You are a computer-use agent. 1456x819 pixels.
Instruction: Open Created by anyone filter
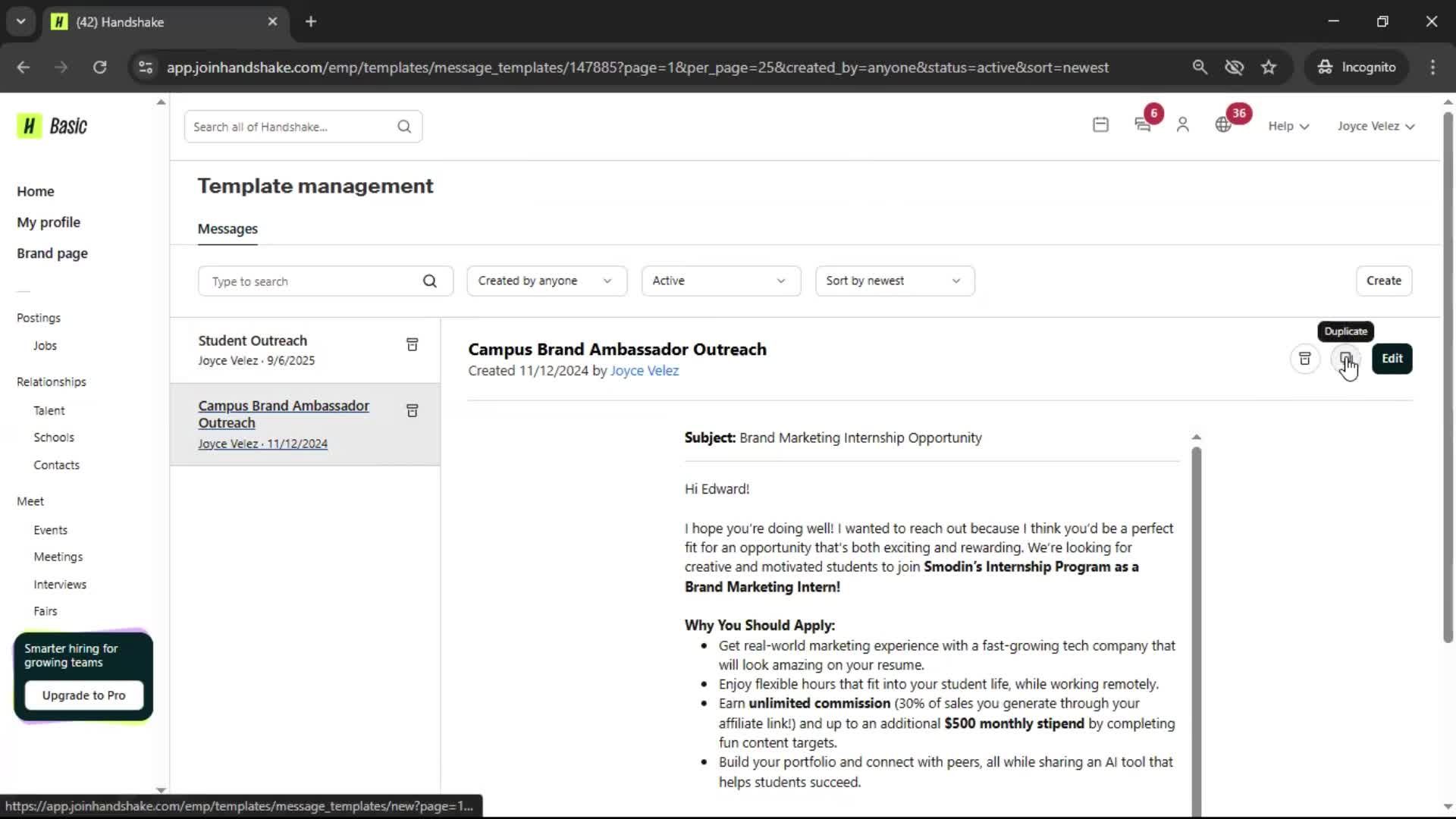pos(547,281)
